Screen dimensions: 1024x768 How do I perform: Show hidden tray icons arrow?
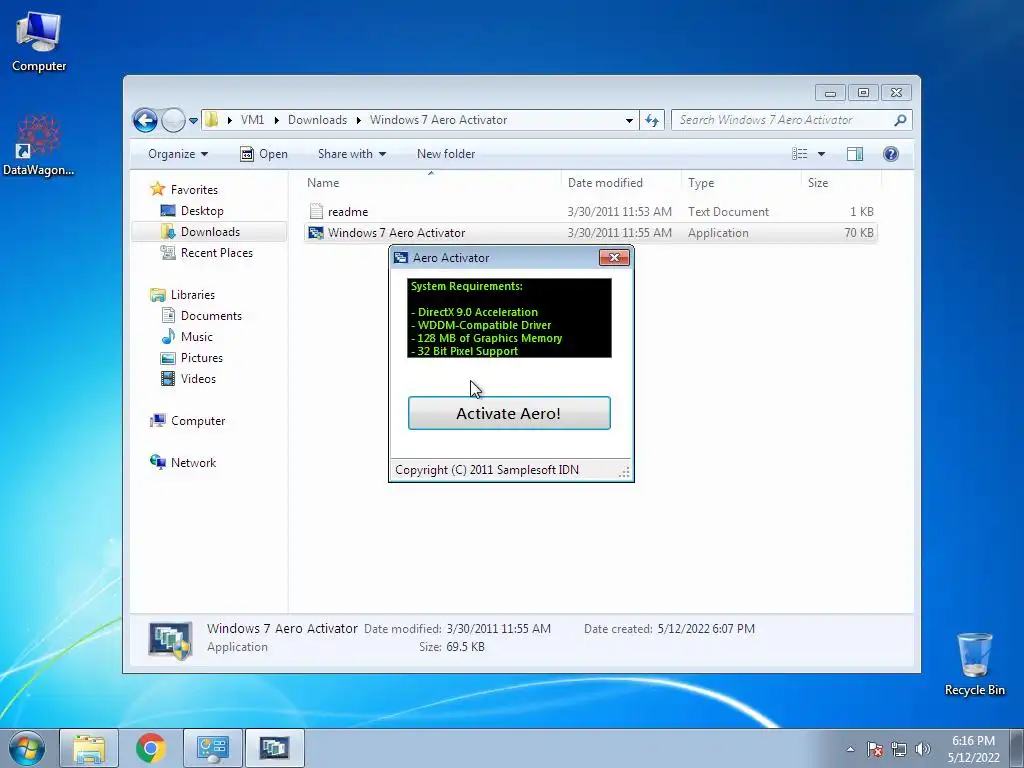pos(850,749)
